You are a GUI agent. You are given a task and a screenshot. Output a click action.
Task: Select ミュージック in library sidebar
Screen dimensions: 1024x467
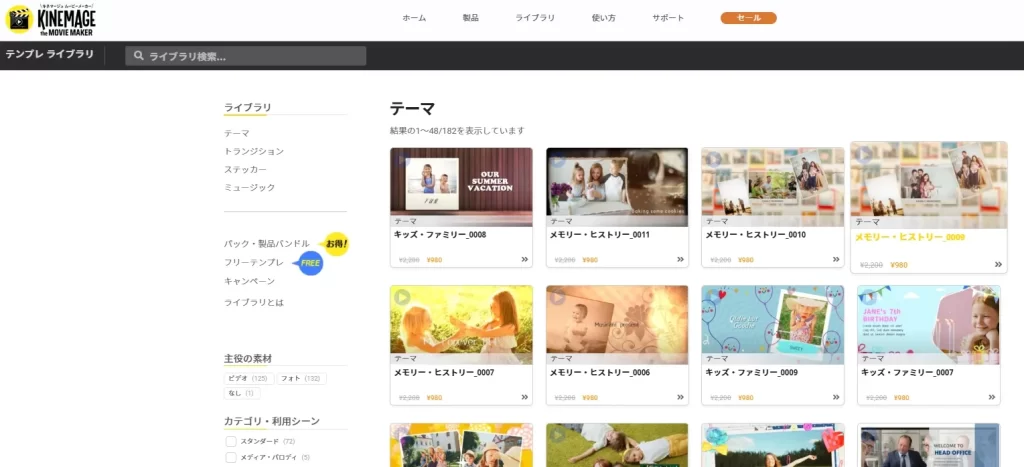coord(249,188)
